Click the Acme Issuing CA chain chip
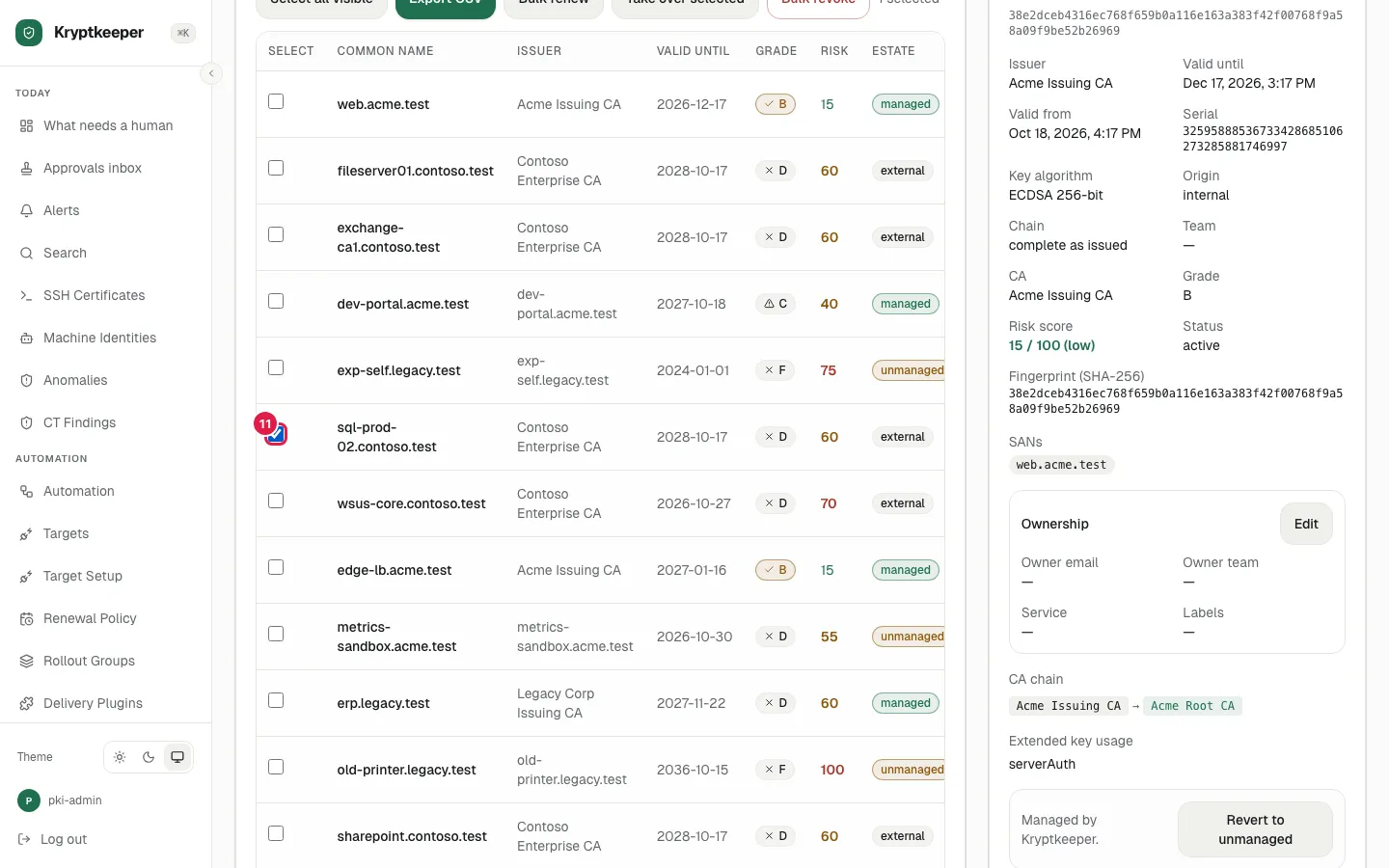 pyautogui.click(x=1068, y=706)
